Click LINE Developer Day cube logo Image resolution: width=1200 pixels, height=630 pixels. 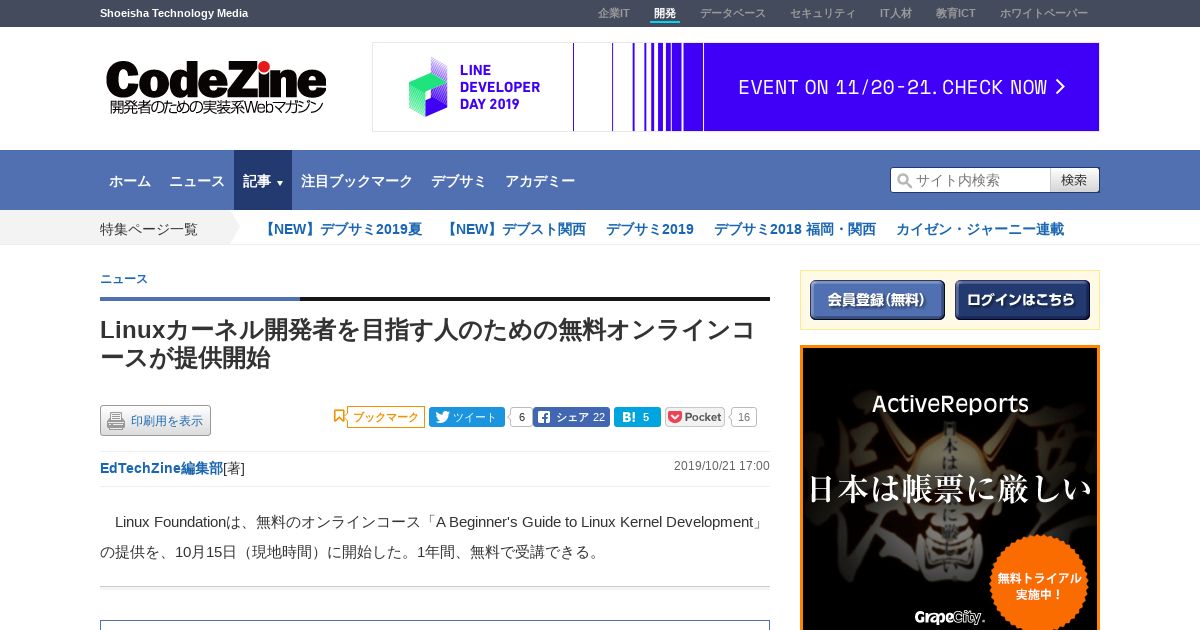(428, 87)
